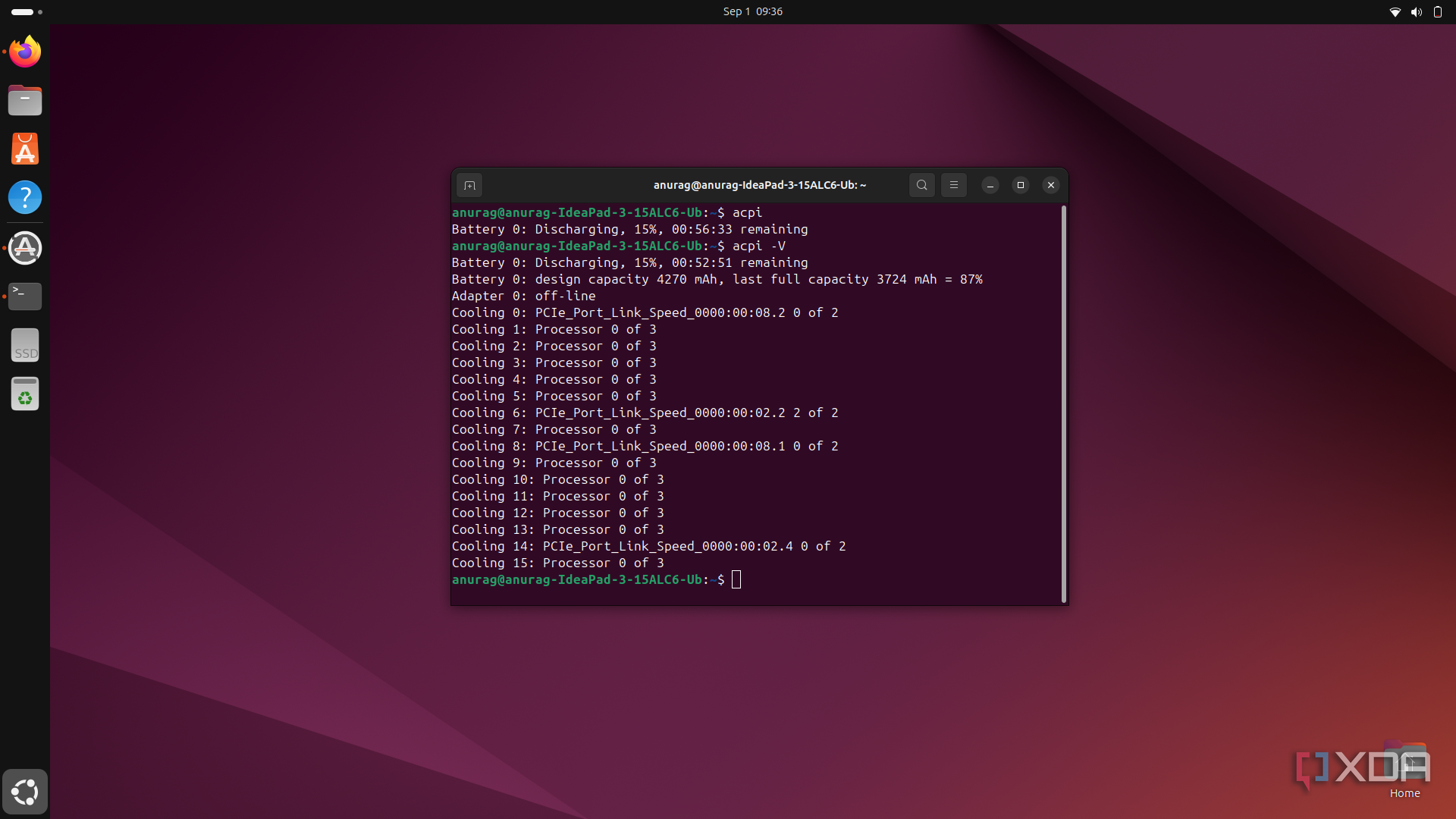Launch Ubuntu App Center from dock

(x=25, y=149)
